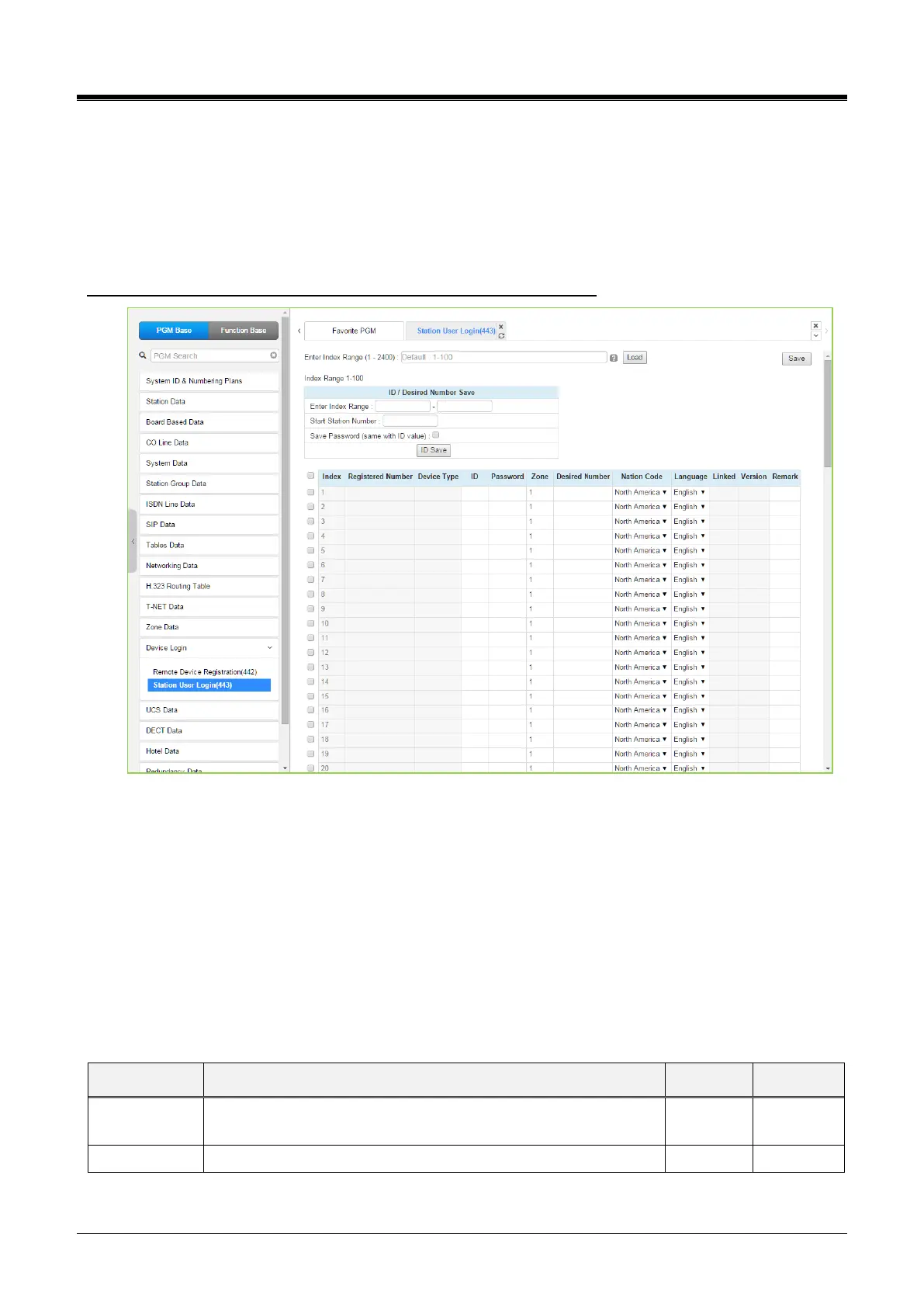
Task: Open the UCS Data menu
Action: pos(209,710)
